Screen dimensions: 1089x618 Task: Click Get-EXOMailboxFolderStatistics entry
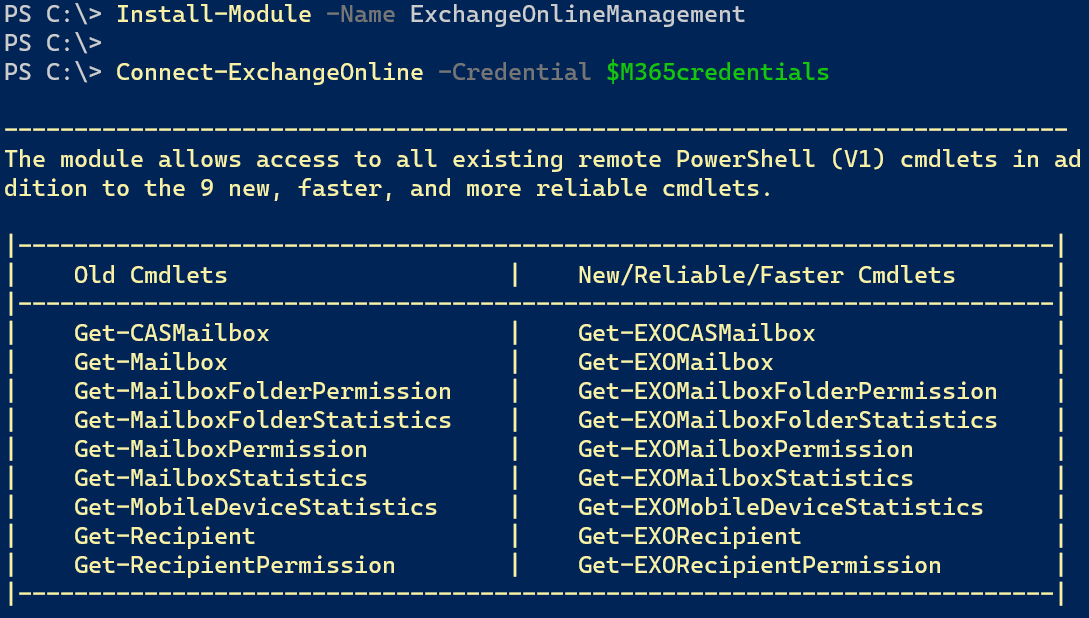(788, 420)
